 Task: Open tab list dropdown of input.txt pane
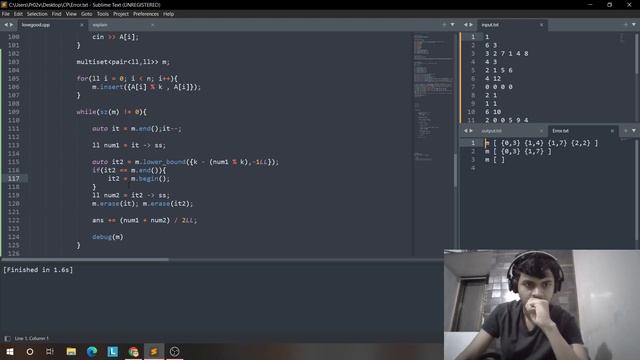pyautogui.click(x=634, y=25)
